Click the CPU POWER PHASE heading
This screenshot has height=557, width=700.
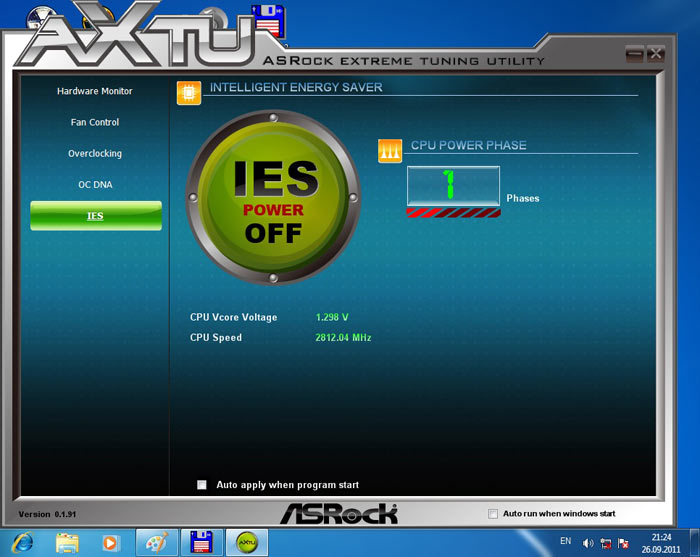pos(469,145)
